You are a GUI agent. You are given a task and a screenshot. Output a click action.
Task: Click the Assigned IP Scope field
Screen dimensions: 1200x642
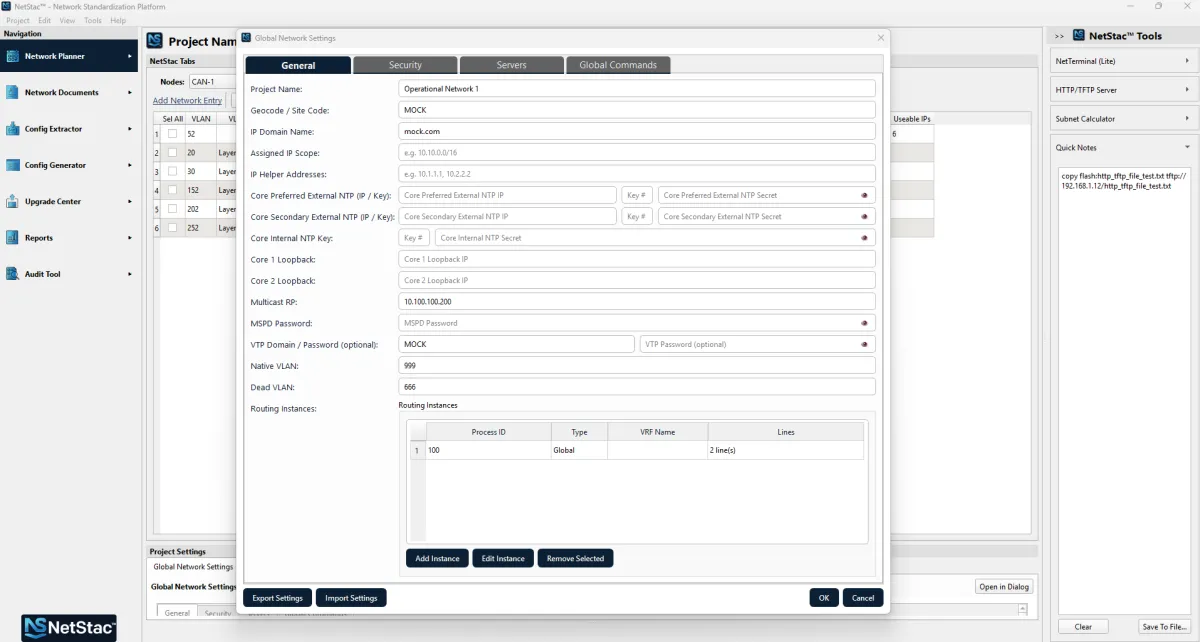(x=637, y=153)
